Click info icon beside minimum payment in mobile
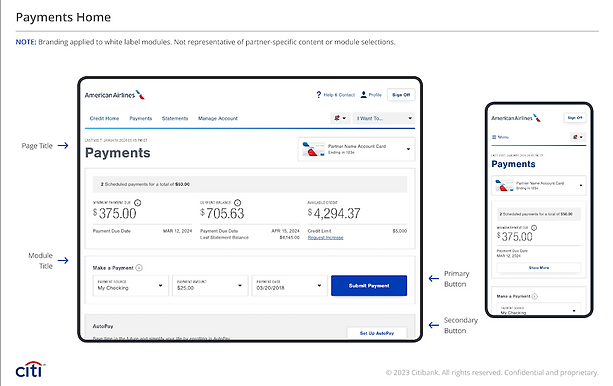 tap(534, 228)
